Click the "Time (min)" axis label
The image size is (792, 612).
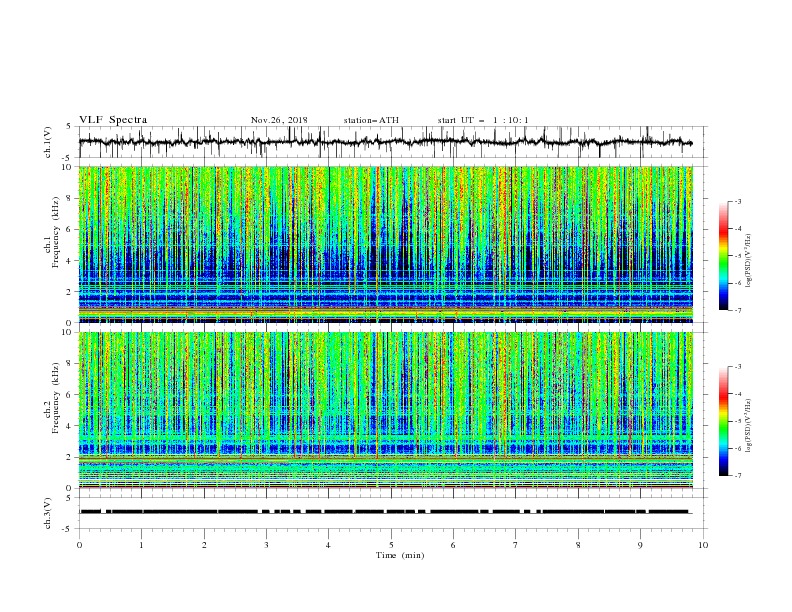[x=400, y=555]
